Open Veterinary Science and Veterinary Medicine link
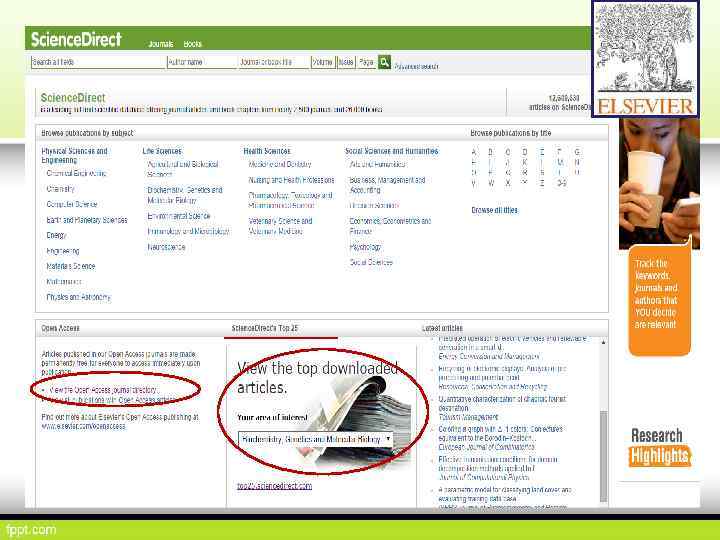The image size is (720, 540). pyautogui.click(x=280, y=226)
